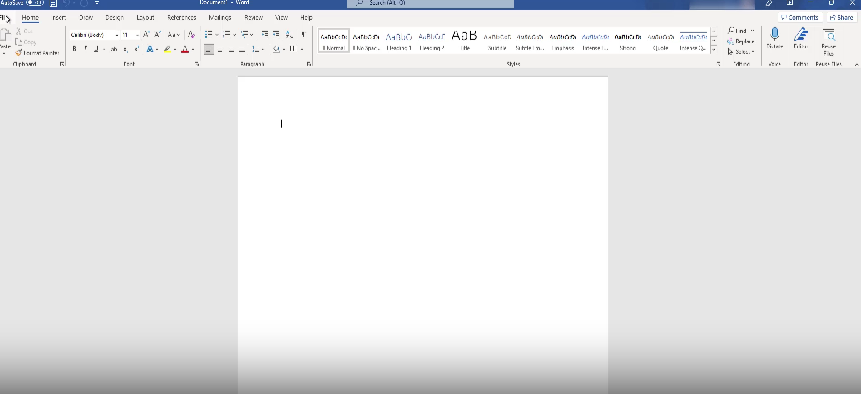The image size is (861, 394).
Task: Click the Numbering list icon
Action: (227, 34)
